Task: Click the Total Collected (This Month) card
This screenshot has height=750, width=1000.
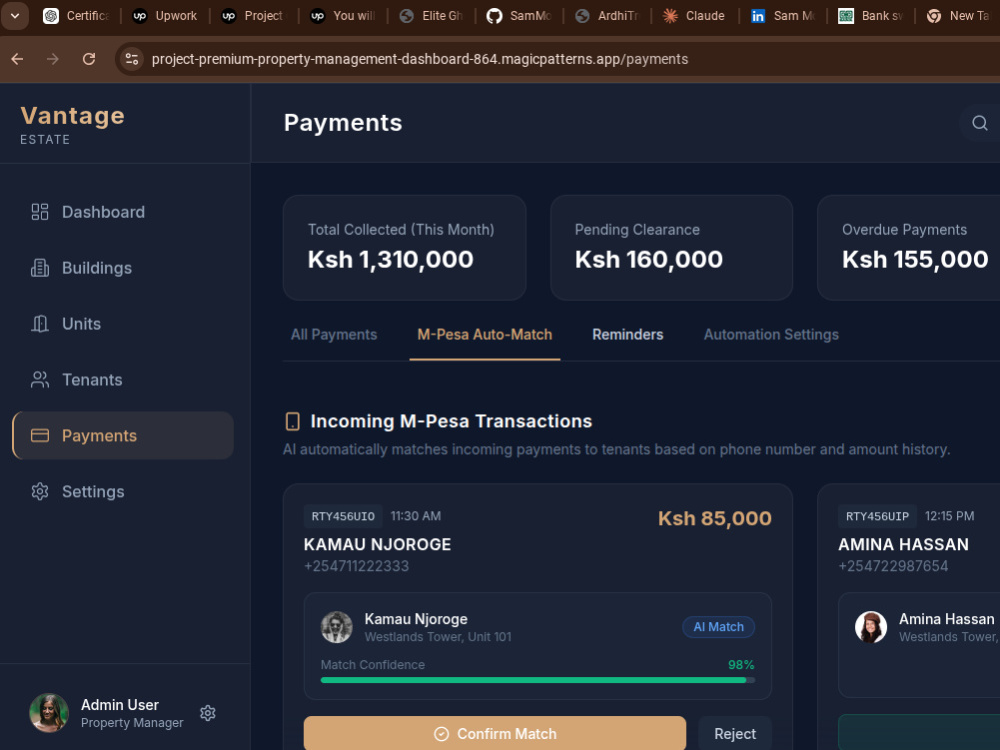Action: 404,247
